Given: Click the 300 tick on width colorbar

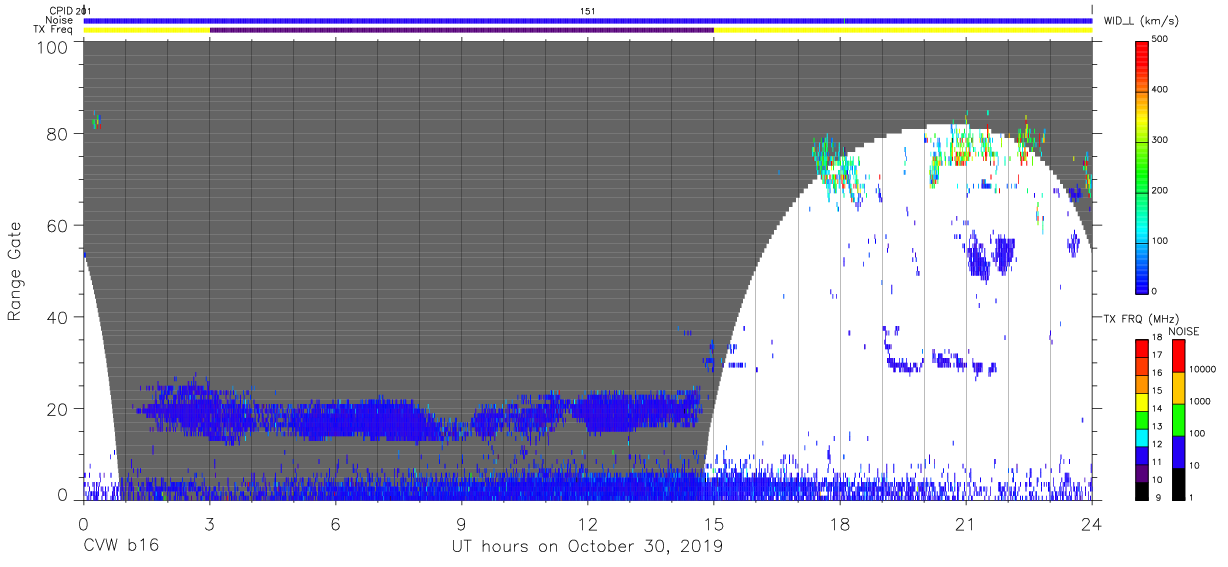Looking at the screenshot, I should pos(1161,140).
